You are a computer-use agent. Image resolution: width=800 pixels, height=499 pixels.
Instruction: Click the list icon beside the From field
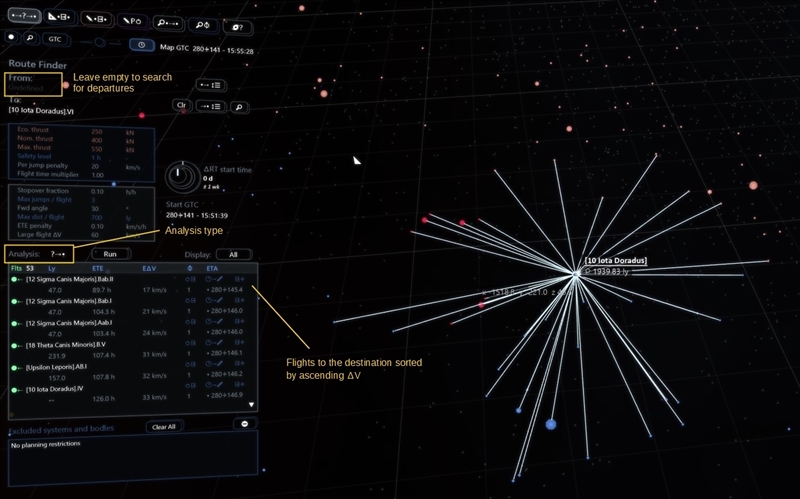point(210,85)
